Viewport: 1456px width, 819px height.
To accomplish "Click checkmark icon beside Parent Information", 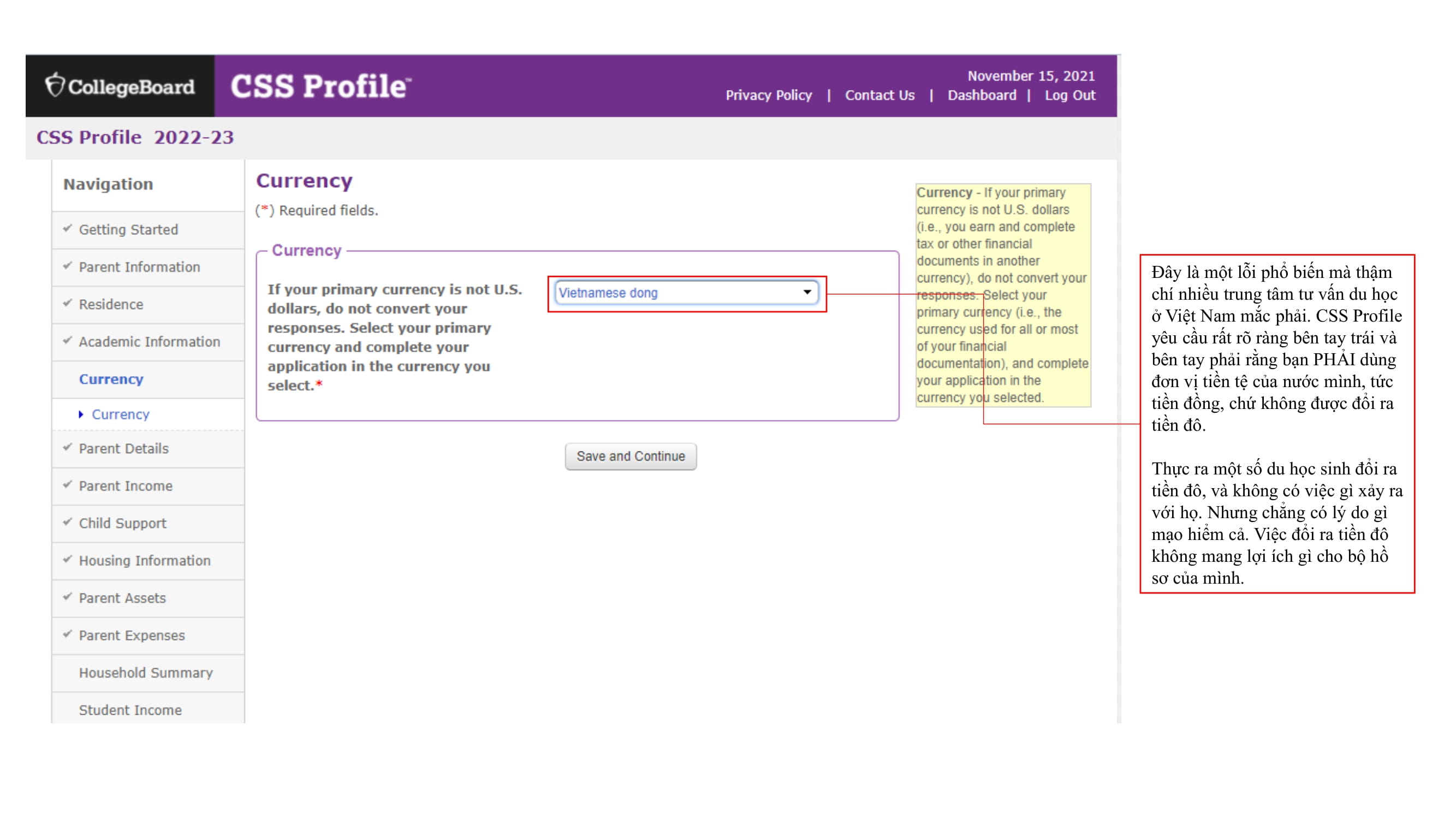I will click(x=68, y=266).
